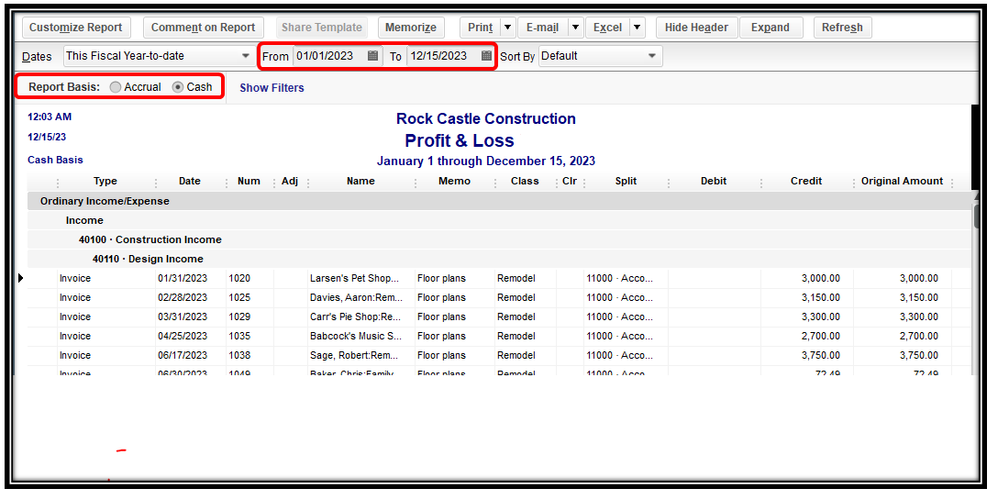This screenshot has height=500, width=998.
Task: Click invoice number 1020
Action: tap(240, 278)
